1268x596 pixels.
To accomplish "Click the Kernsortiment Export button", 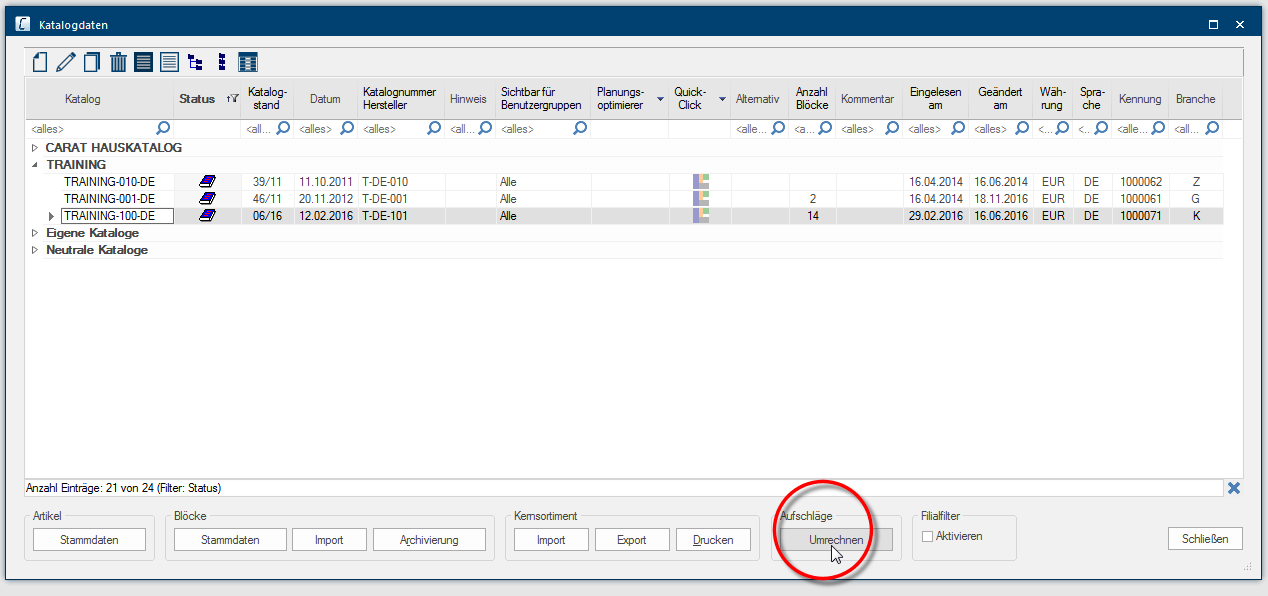I will coord(631,540).
